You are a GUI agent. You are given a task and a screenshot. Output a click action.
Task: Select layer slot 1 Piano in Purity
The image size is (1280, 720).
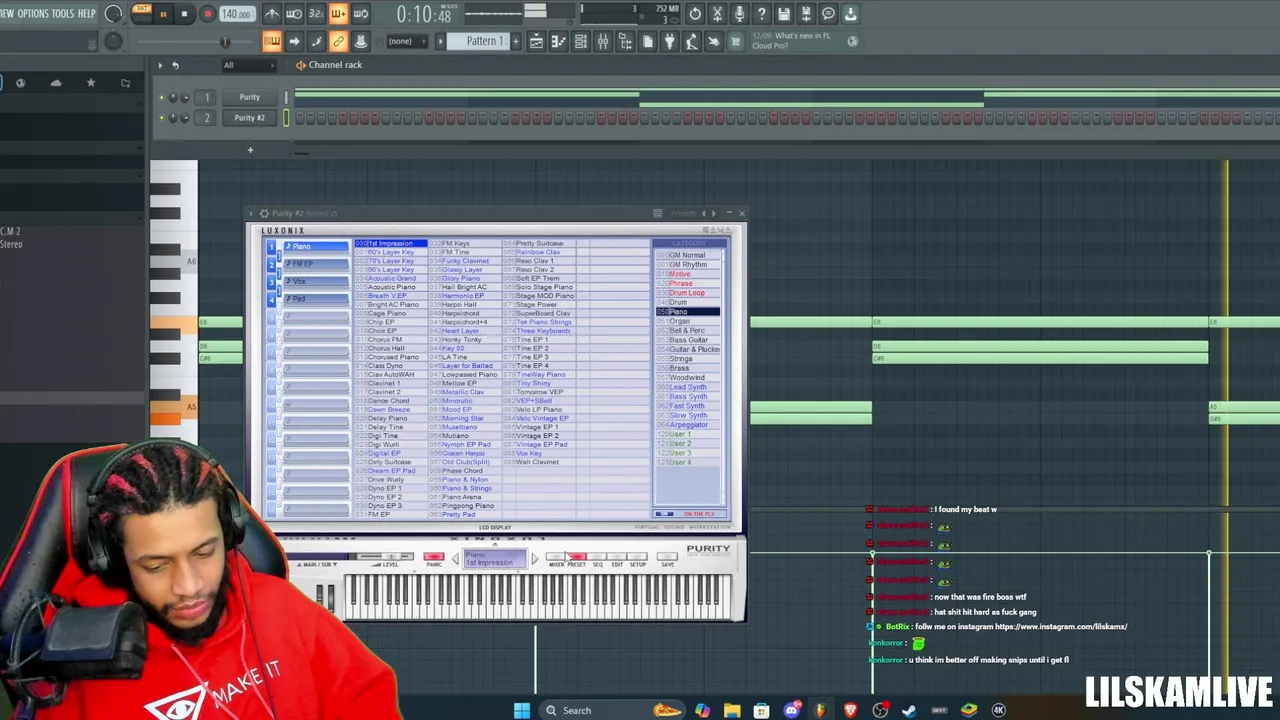[x=315, y=246]
